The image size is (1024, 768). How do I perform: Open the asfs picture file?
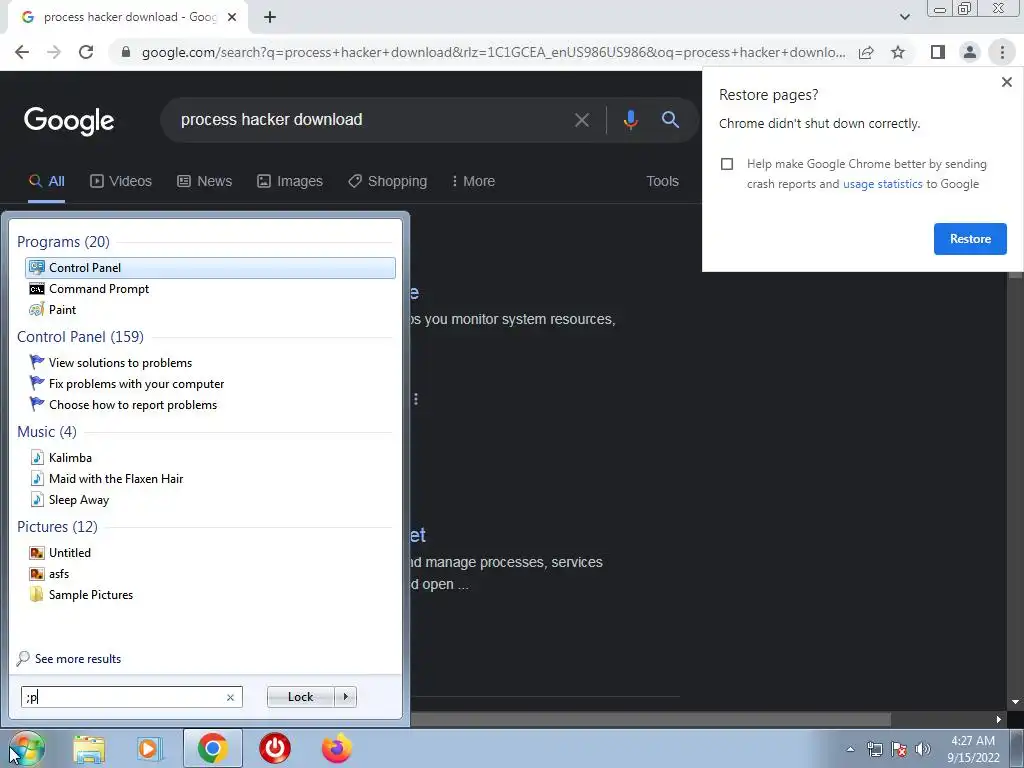[210, 573]
